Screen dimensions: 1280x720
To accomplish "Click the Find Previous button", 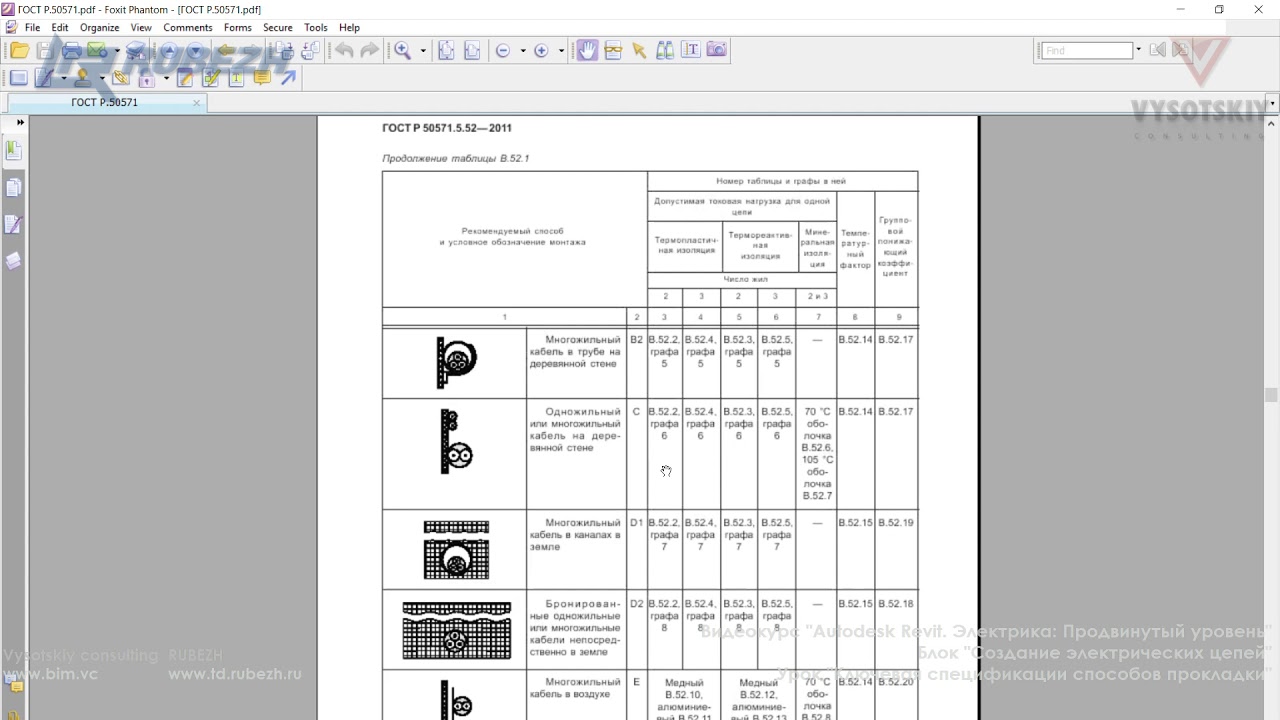I will [x=1157, y=50].
